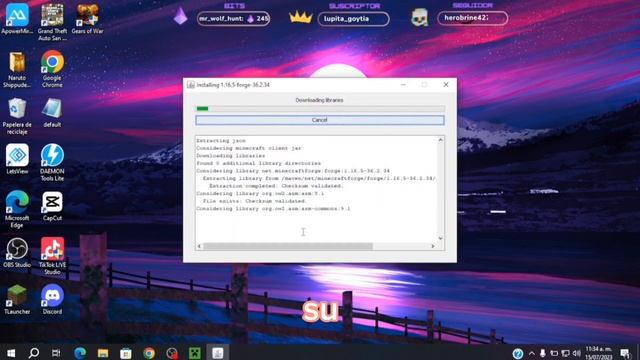Open the microphone tray icon
Viewport: 640px width, 360px height.
pos(543,353)
